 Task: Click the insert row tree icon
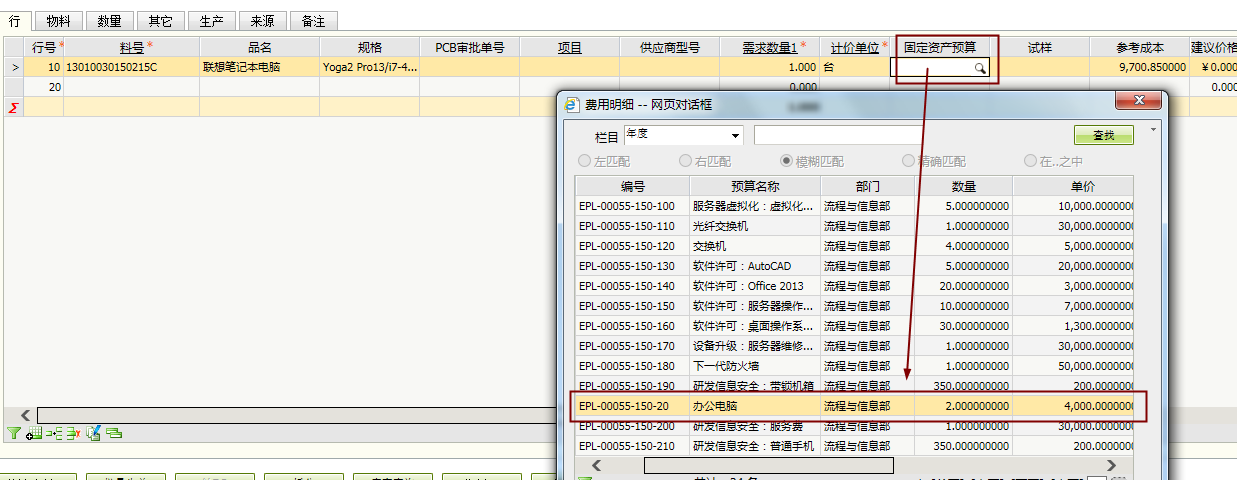pyautogui.click(x=53, y=433)
